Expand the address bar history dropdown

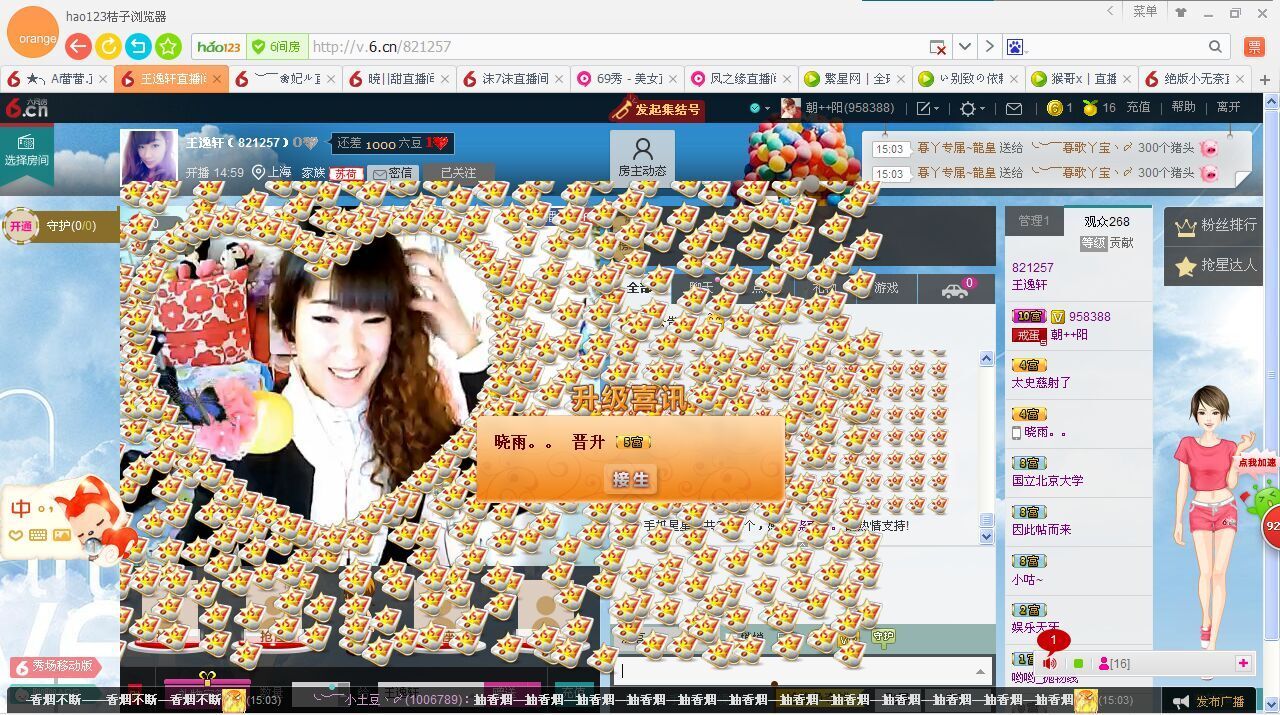point(965,46)
